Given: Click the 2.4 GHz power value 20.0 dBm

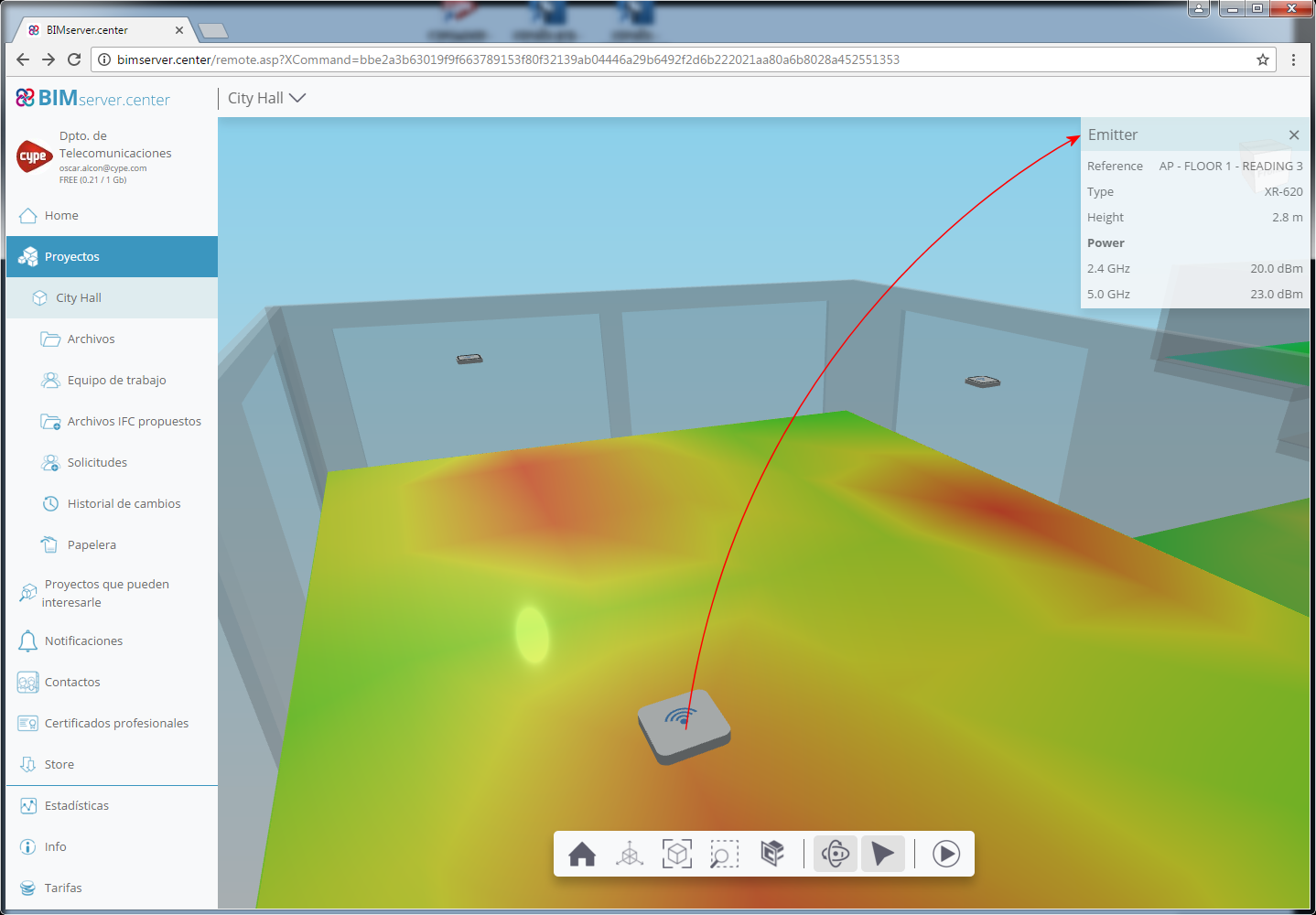Looking at the screenshot, I should tap(1277, 269).
